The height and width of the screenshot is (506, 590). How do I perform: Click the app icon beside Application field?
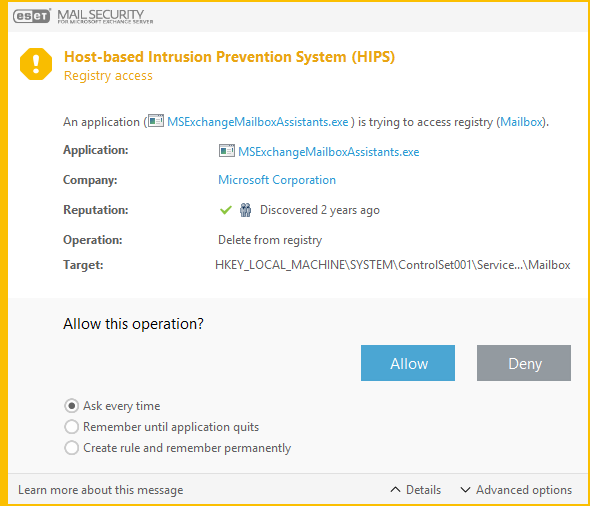click(x=227, y=151)
